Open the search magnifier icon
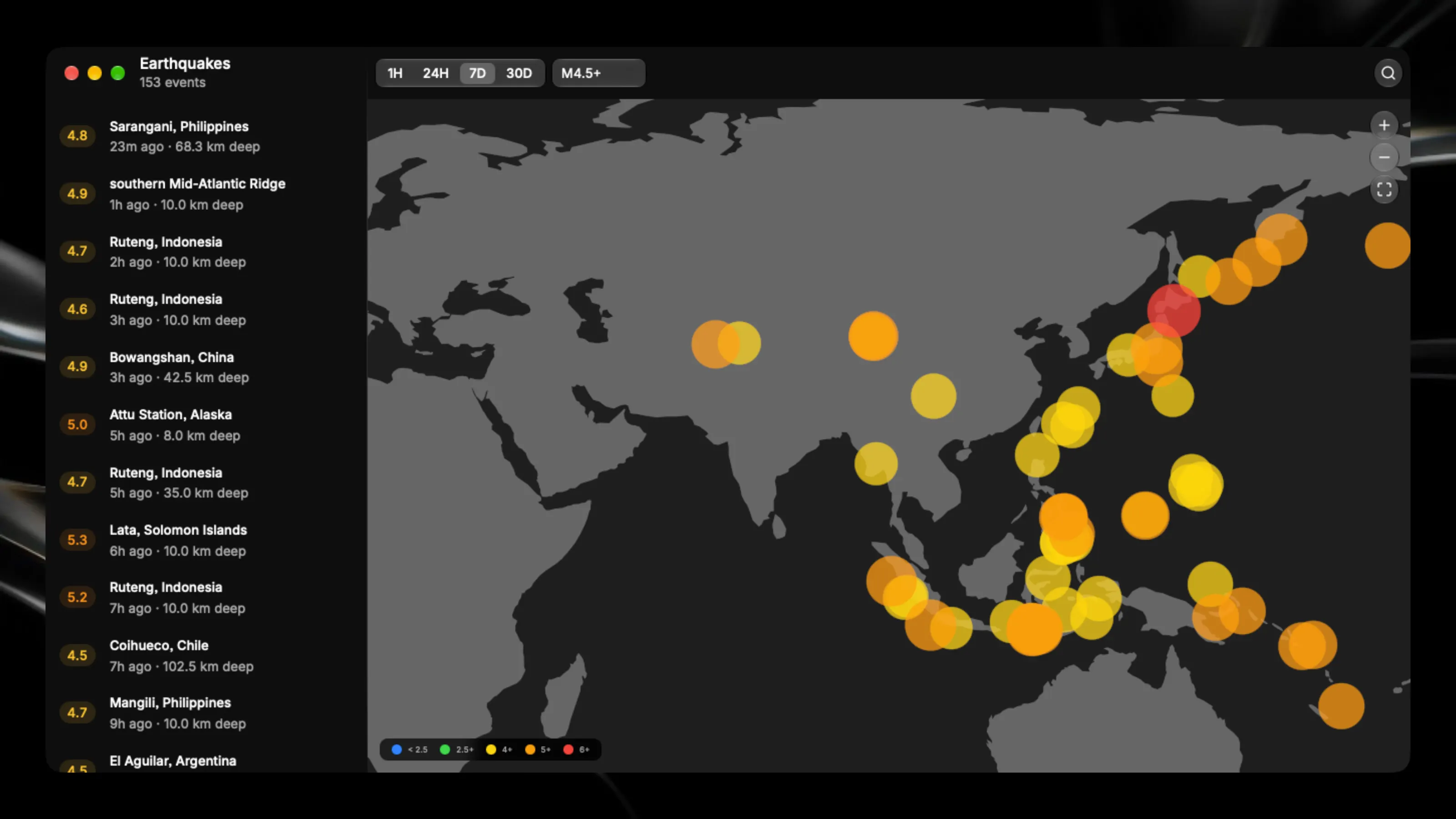The height and width of the screenshot is (819, 1456). [x=1388, y=73]
